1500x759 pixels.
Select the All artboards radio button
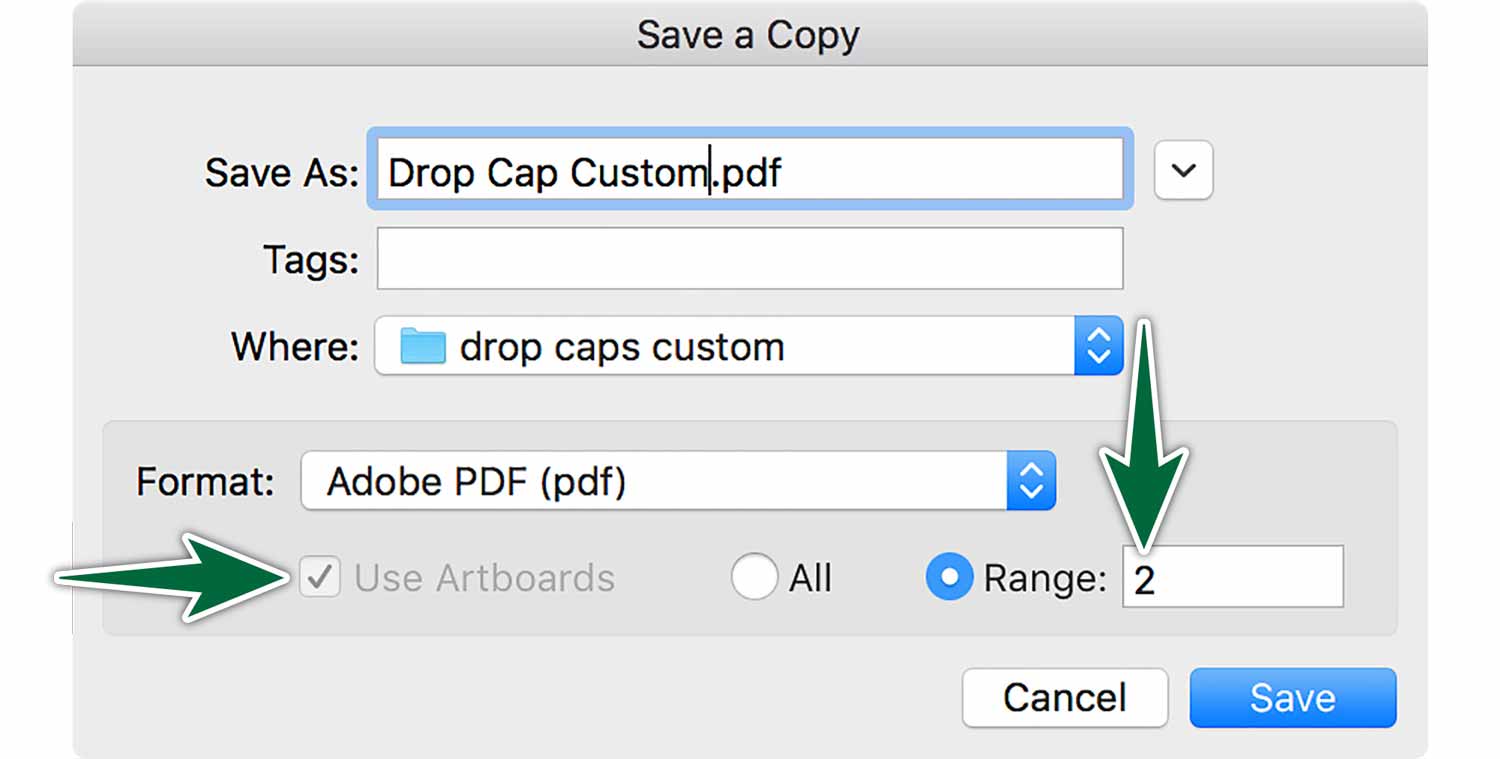(x=754, y=577)
